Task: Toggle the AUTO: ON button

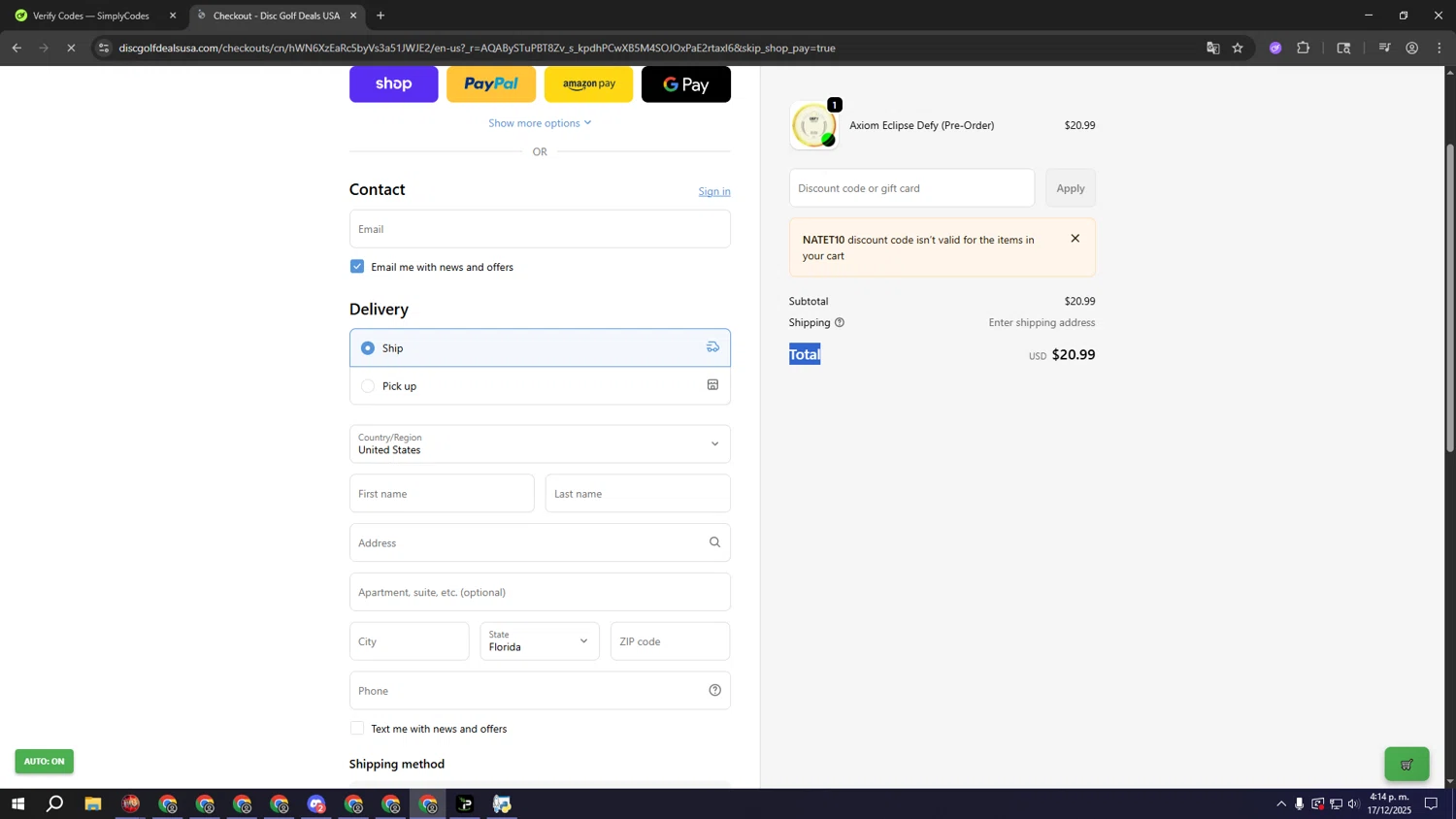Action: [x=44, y=762]
